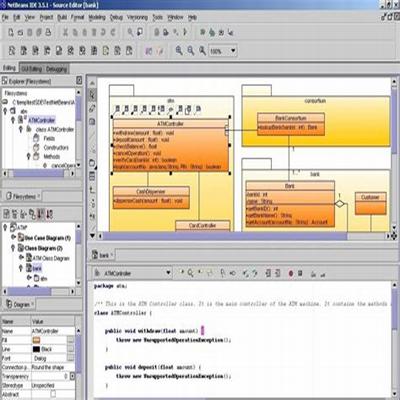Click the CashDispenser class box in diagram
The image size is (400, 400).
point(151,198)
